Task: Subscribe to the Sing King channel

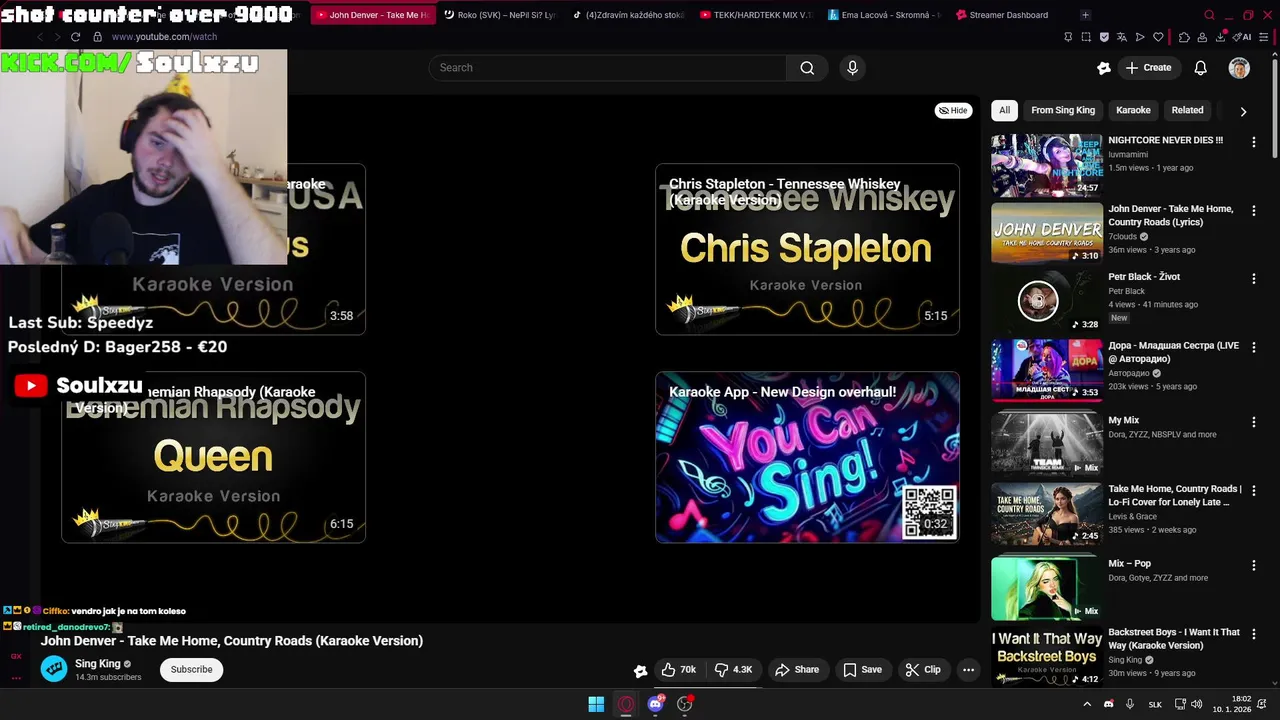Action: tap(191, 670)
